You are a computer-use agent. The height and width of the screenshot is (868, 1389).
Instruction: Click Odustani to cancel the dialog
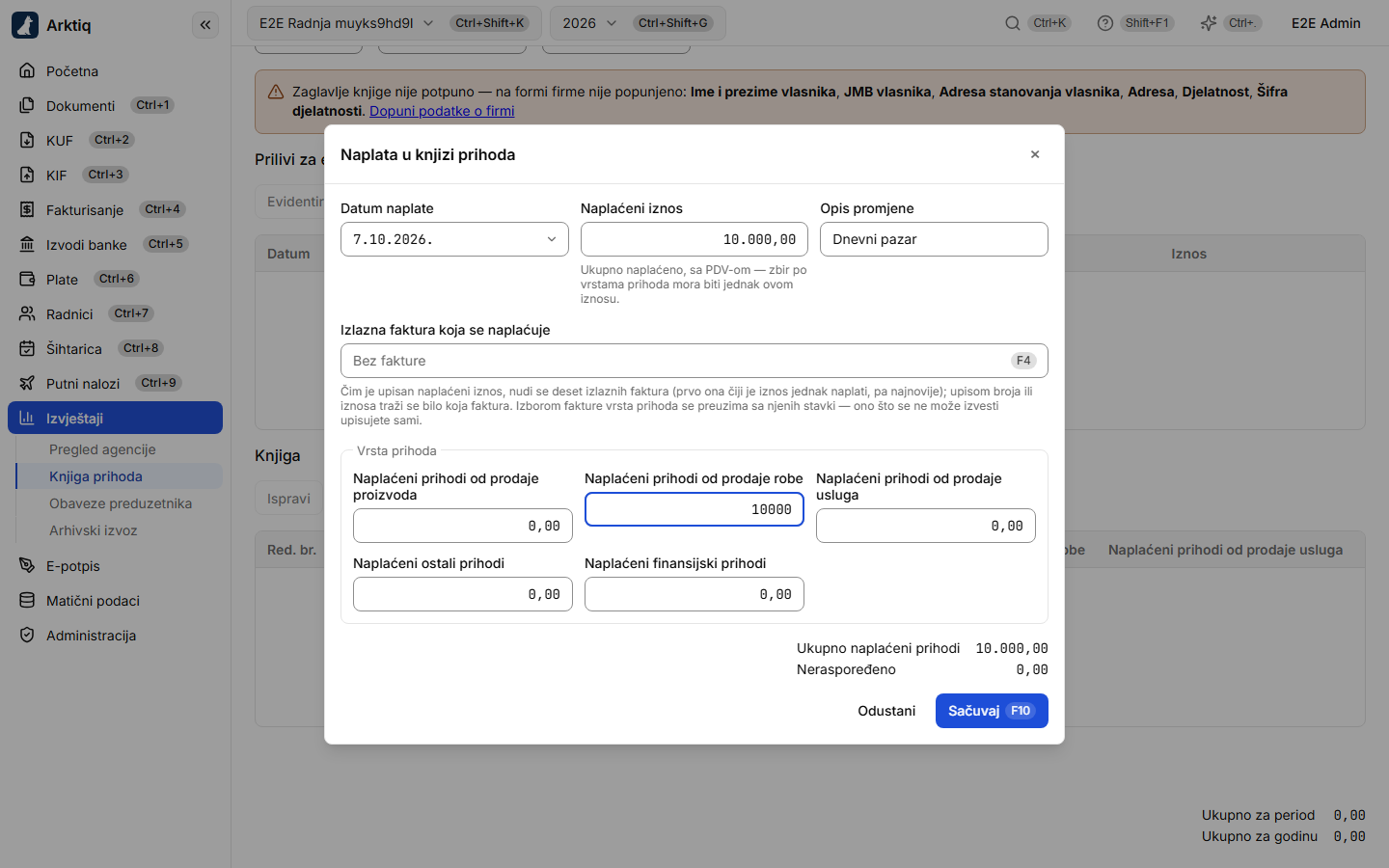[886, 711]
